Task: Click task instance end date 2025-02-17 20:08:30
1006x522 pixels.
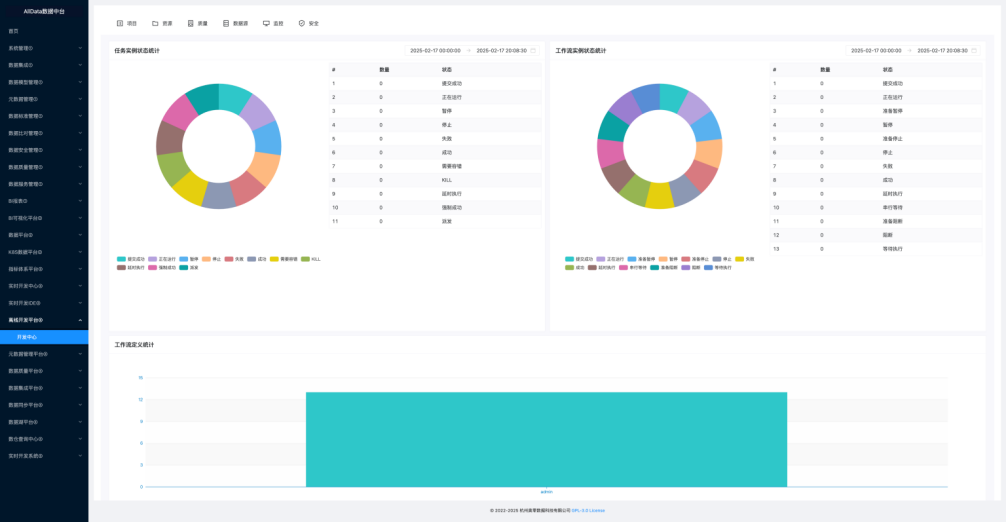Action: pos(502,51)
